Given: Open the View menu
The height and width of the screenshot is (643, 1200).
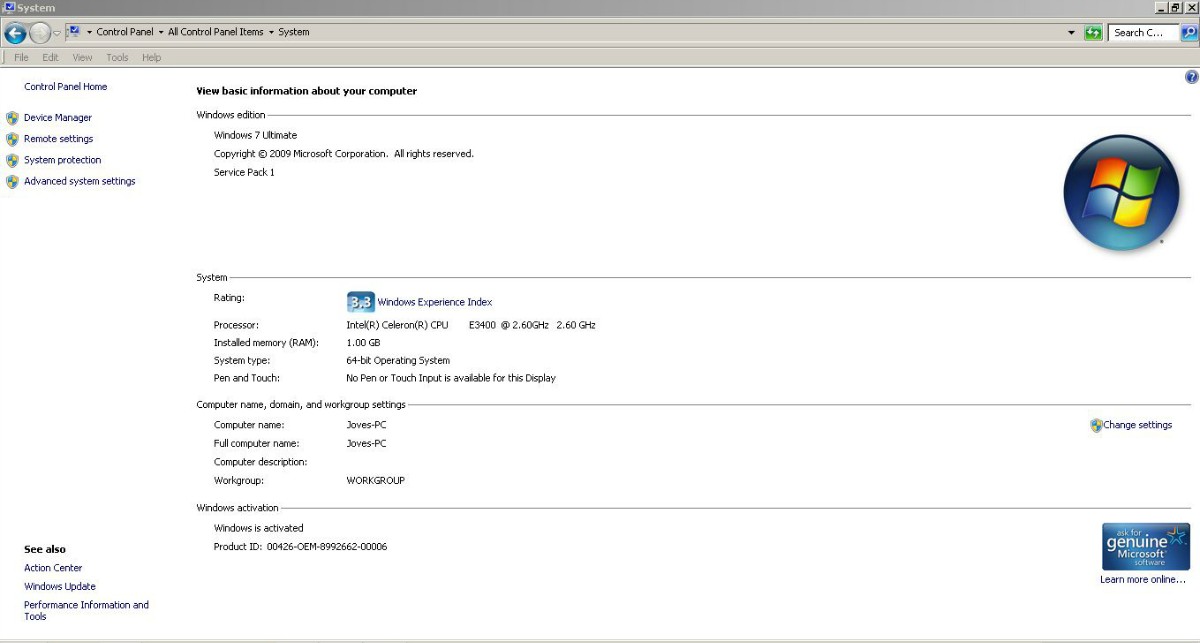Looking at the screenshot, I should (82, 58).
